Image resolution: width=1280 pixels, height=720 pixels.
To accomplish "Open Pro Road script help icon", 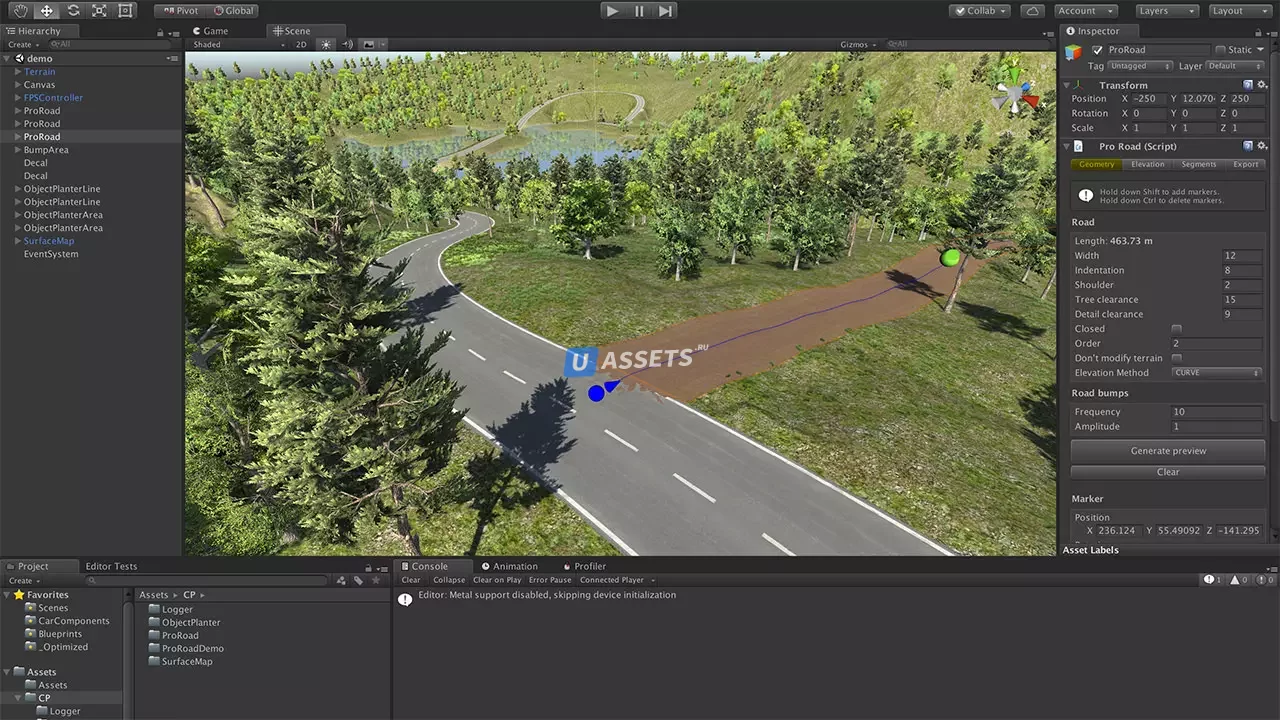I will [x=1248, y=146].
